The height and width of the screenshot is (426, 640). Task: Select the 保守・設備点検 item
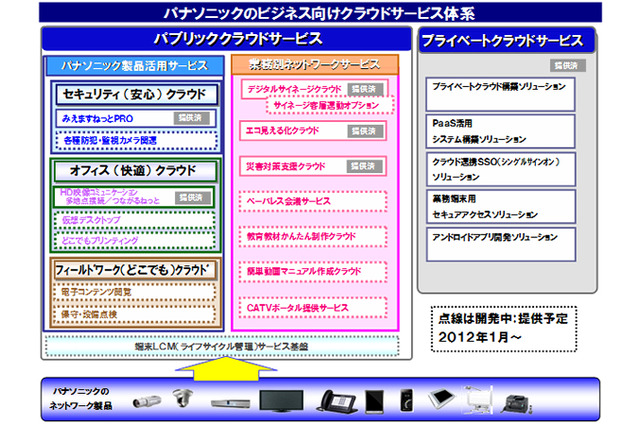[134, 315]
